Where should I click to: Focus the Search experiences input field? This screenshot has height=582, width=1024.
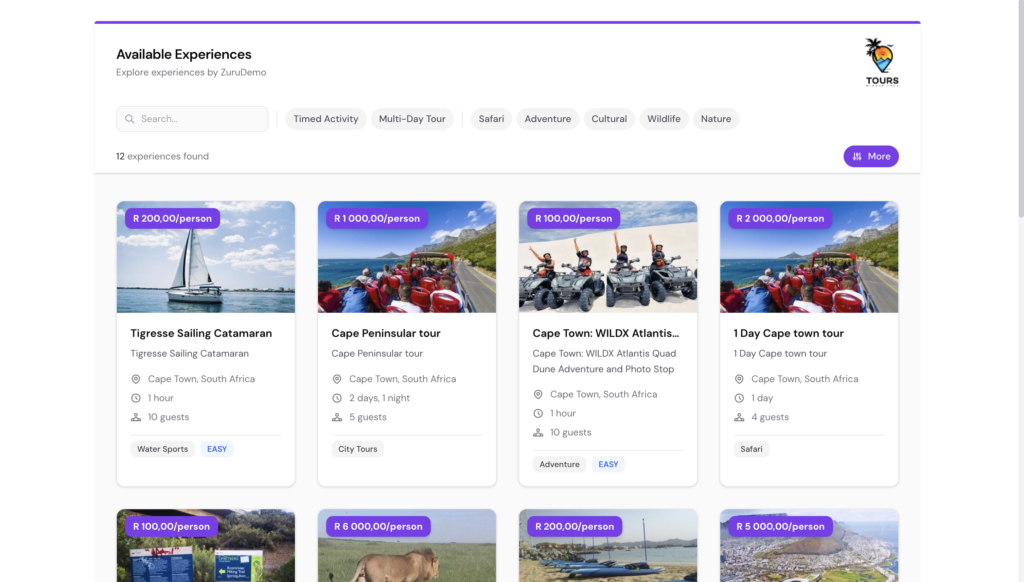coord(200,119)
